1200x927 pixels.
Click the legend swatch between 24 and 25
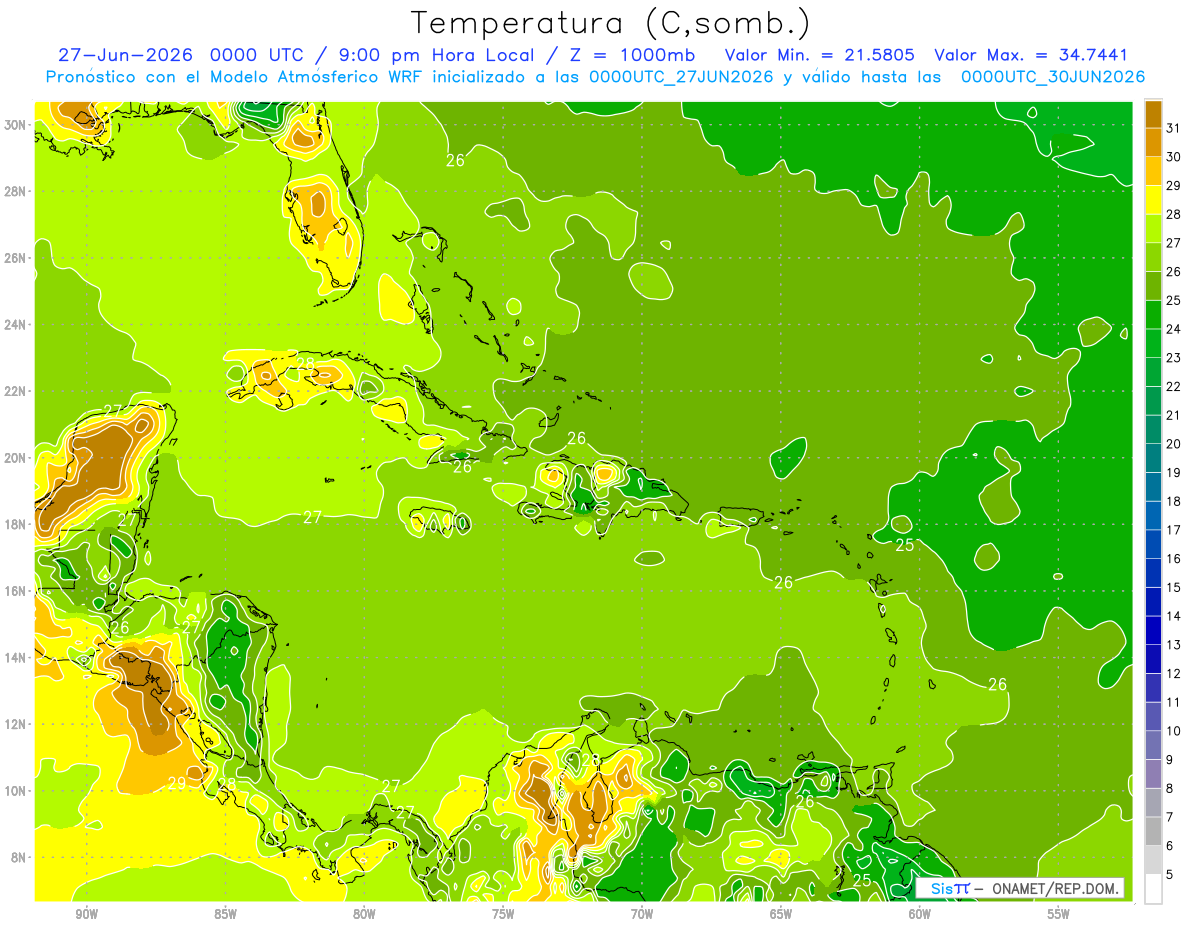(x=1153, y=315)
